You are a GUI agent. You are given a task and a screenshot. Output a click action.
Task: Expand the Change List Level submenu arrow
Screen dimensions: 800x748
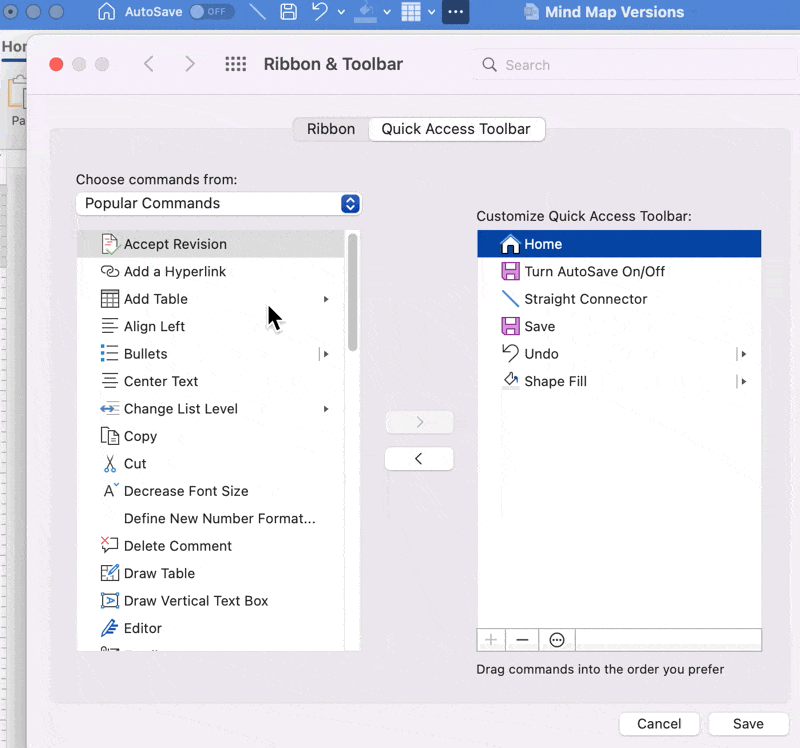[x=326, y=409]
